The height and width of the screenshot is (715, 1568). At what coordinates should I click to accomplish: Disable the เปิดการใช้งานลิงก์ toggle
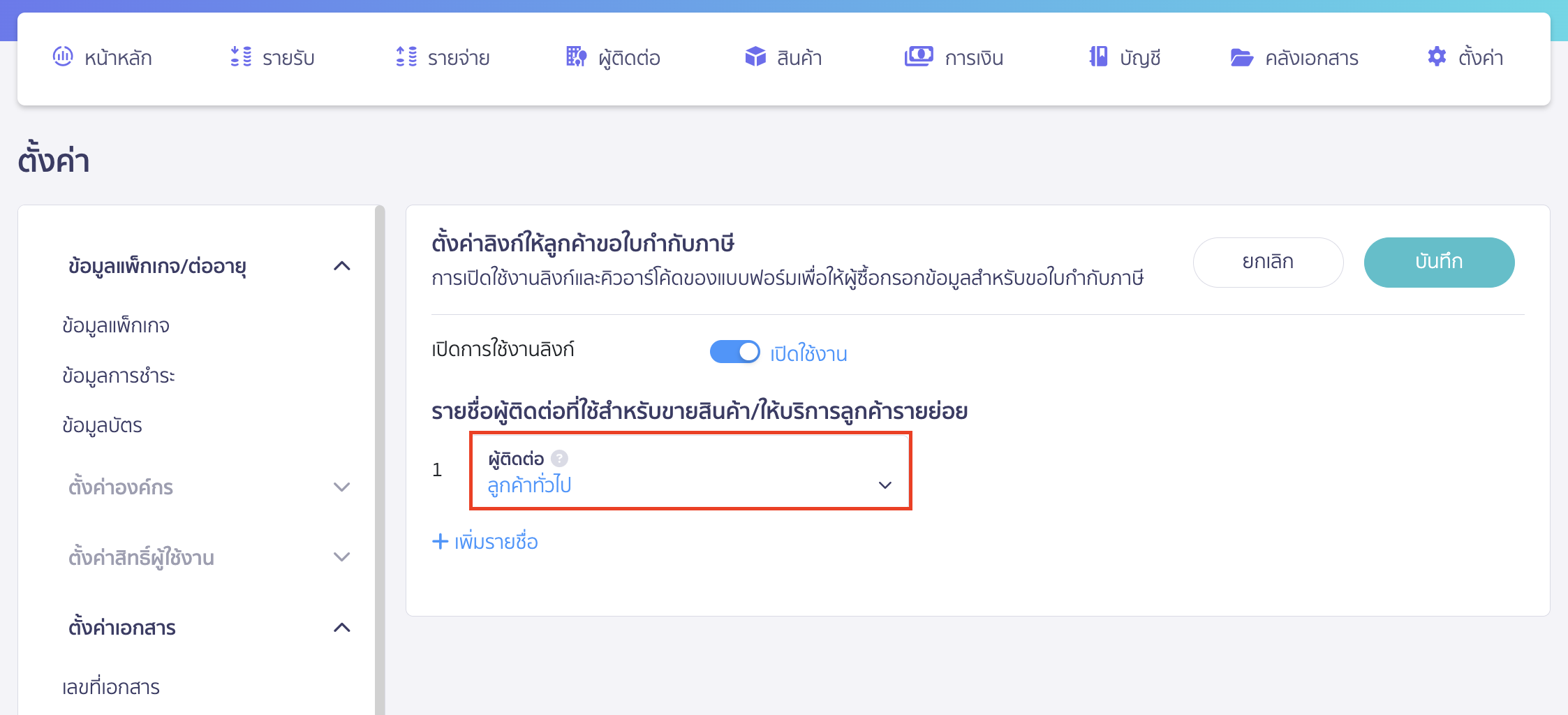(734, 351)
